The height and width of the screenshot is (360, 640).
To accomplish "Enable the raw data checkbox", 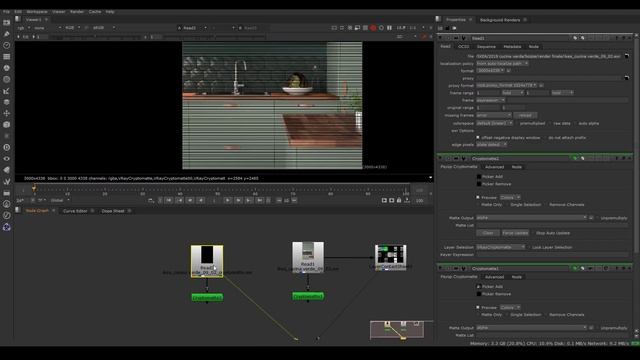I will (550, 123).
